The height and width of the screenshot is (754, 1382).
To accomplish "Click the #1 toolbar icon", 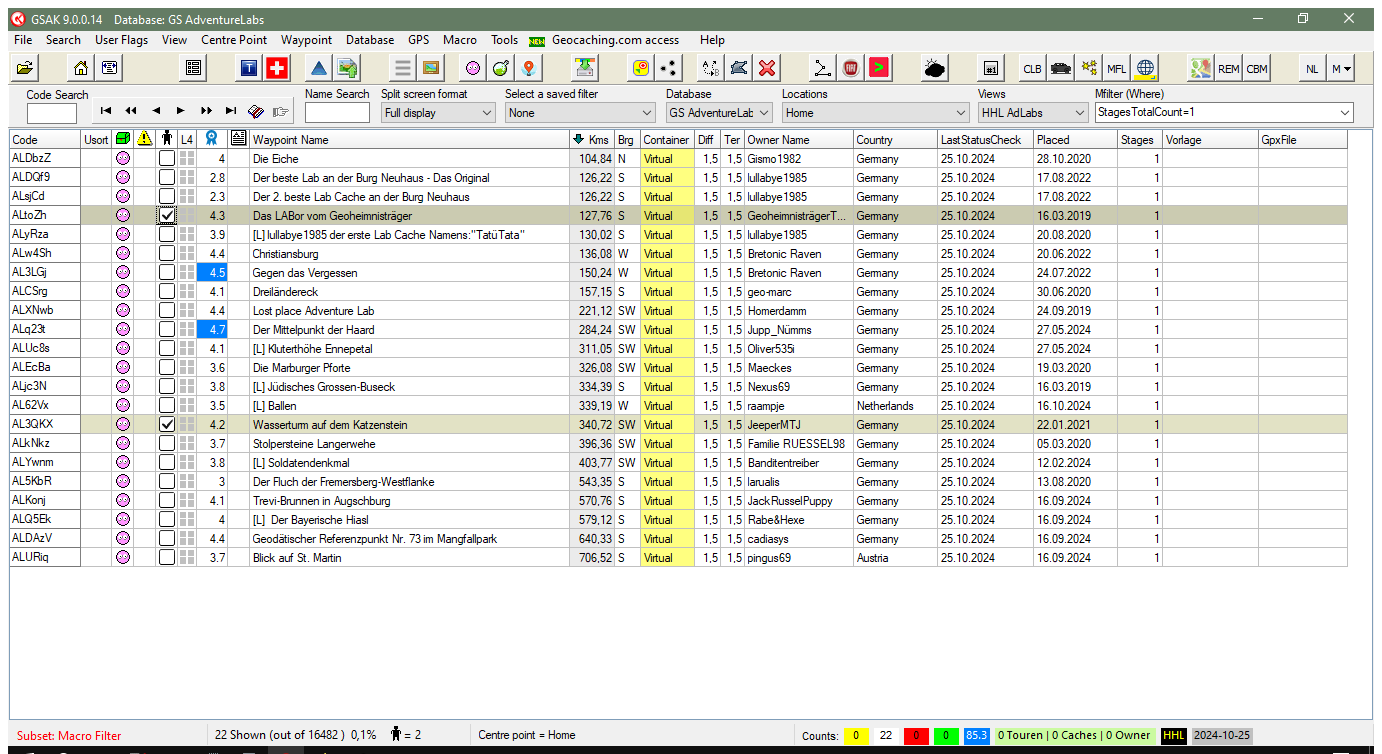I will [991, 68].
